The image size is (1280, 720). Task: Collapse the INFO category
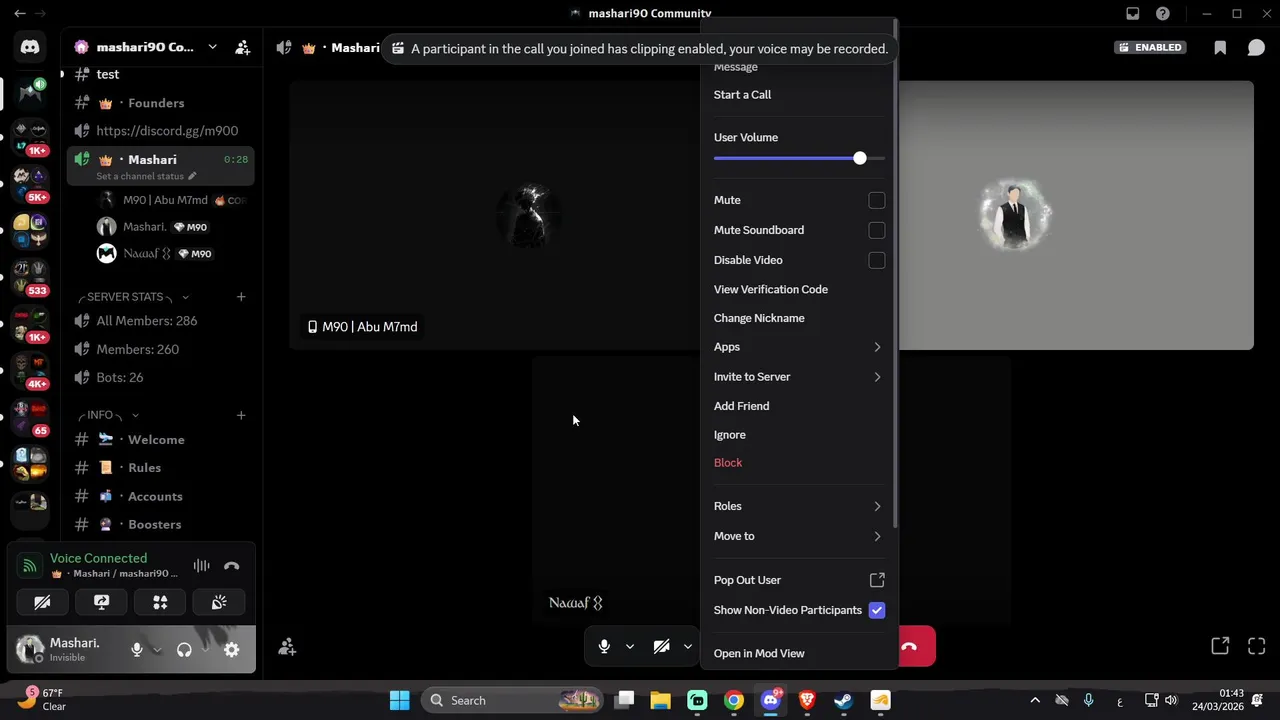110,415
